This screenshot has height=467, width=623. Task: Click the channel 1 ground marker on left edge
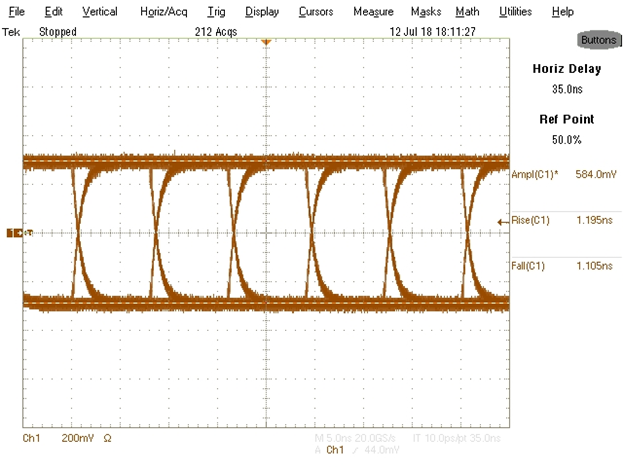tap(14, 233)
